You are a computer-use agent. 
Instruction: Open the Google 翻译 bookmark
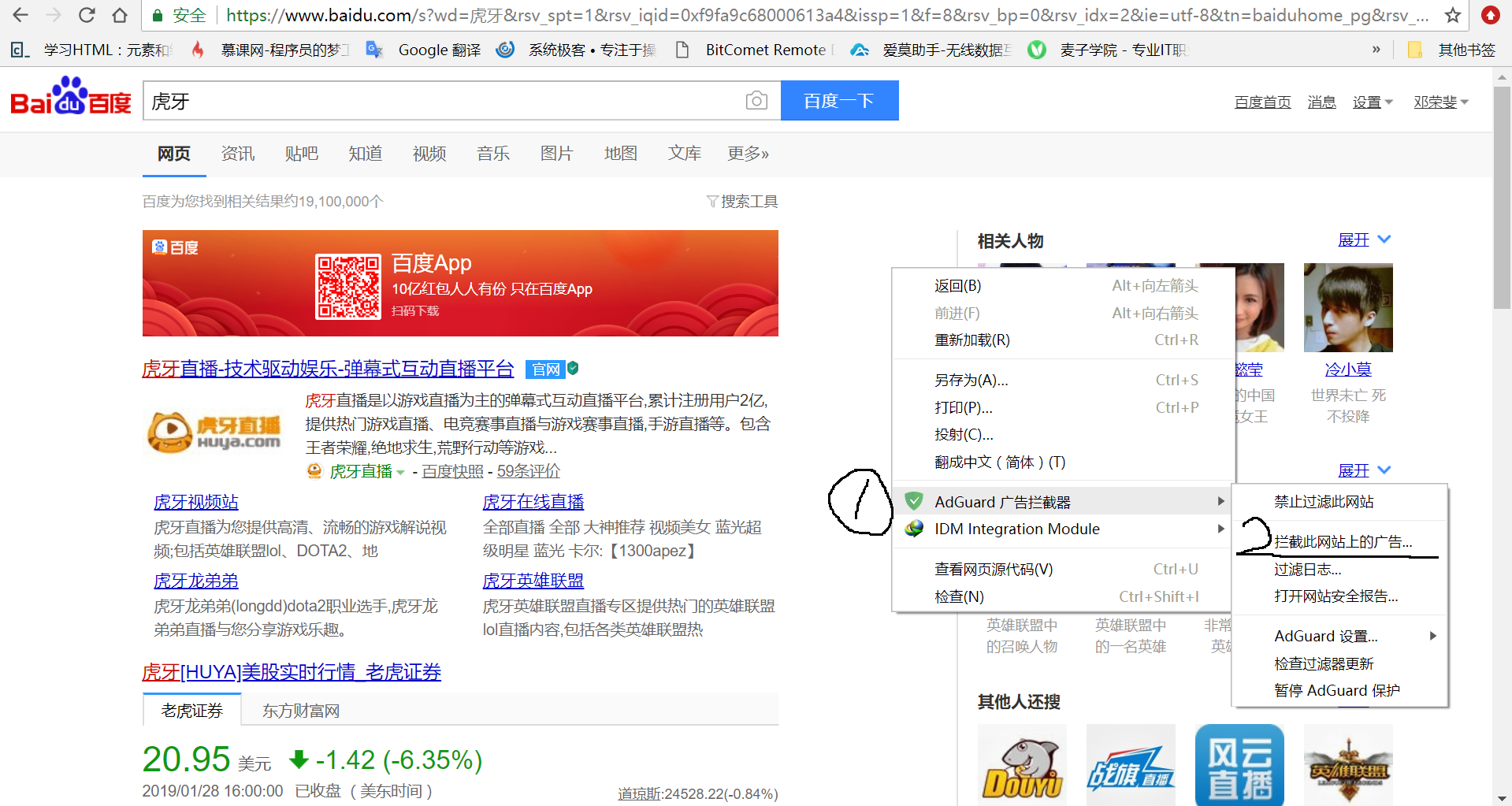click(x=424, y=50)
